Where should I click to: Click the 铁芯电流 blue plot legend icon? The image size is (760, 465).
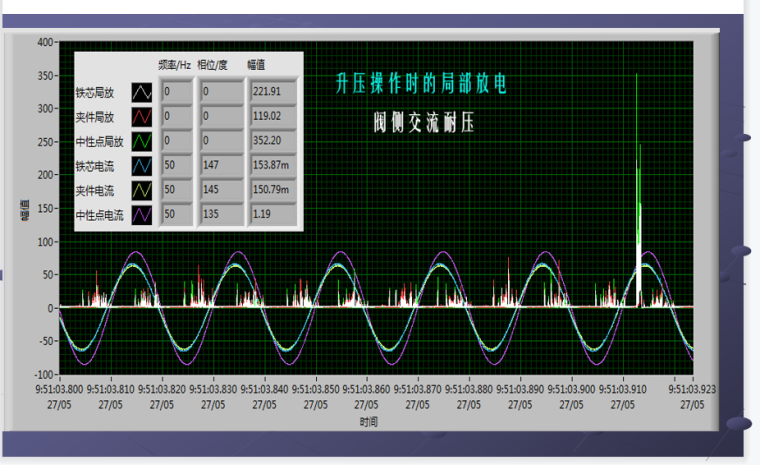[x=143, y=165]
